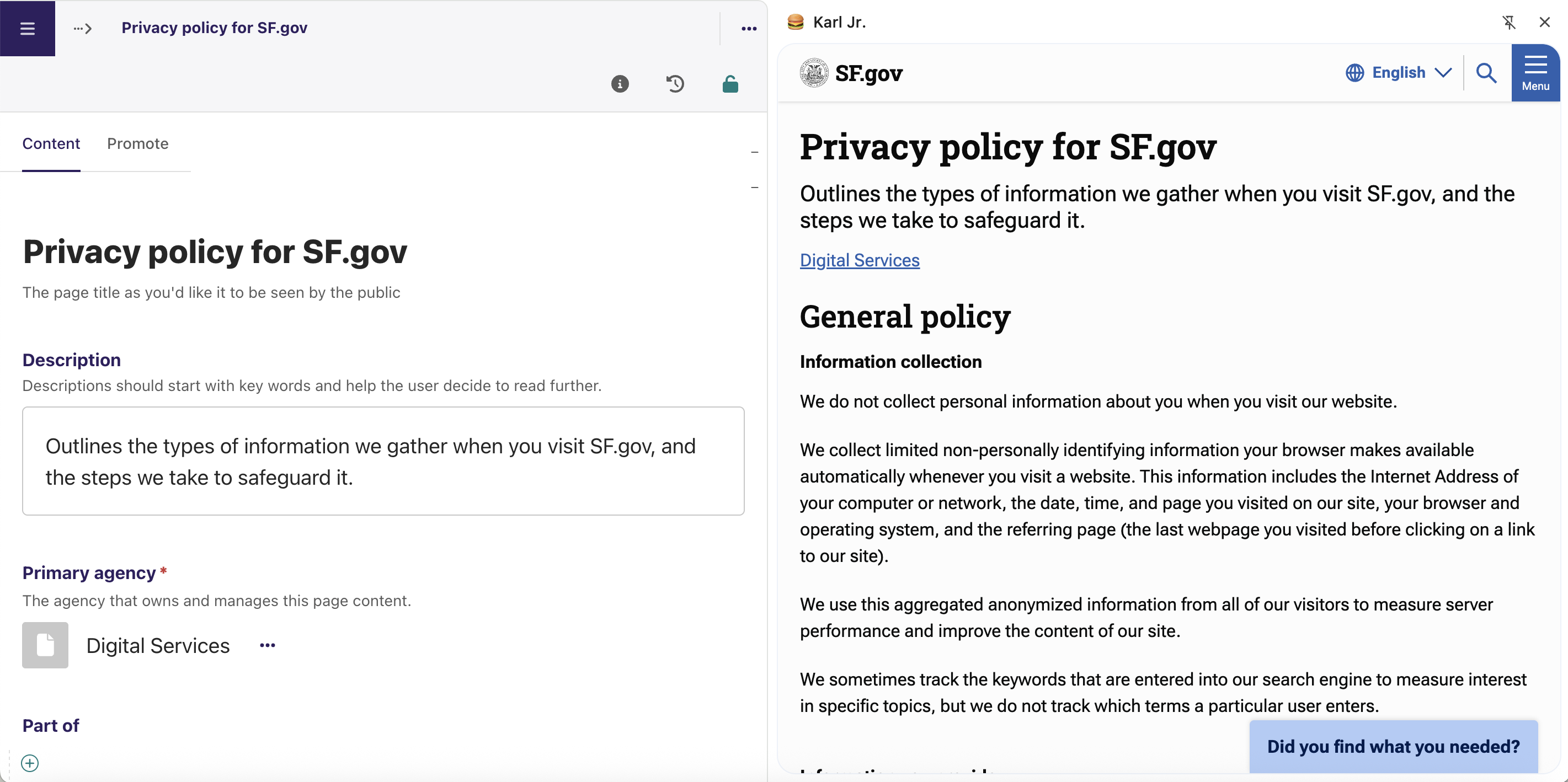Add an item under Part of

(x=30, y=763)
